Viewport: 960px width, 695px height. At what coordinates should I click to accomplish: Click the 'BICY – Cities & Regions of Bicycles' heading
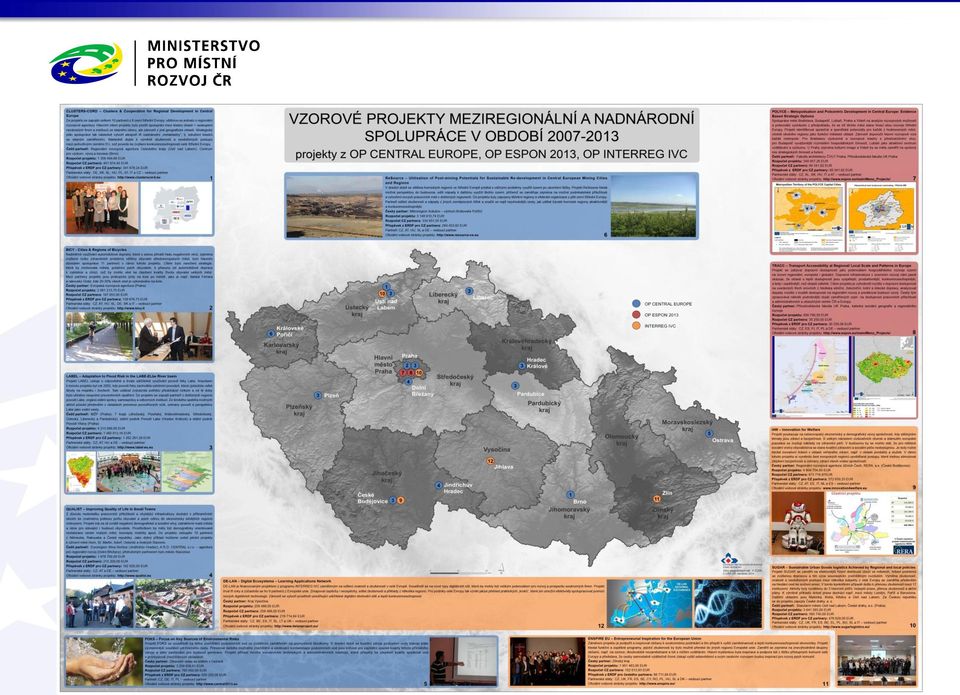[x=97, y=250]
